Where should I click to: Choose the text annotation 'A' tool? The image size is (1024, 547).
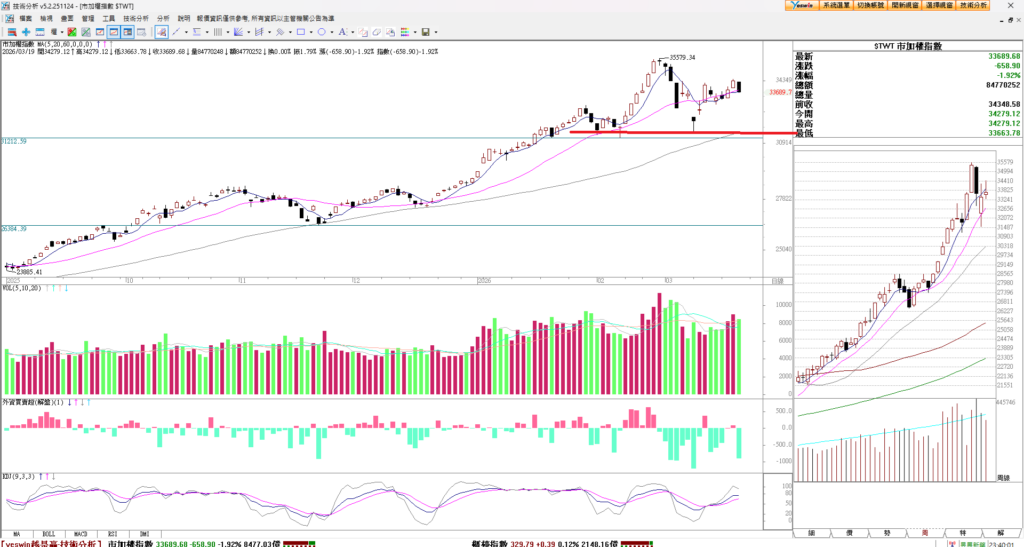point(342,32)
